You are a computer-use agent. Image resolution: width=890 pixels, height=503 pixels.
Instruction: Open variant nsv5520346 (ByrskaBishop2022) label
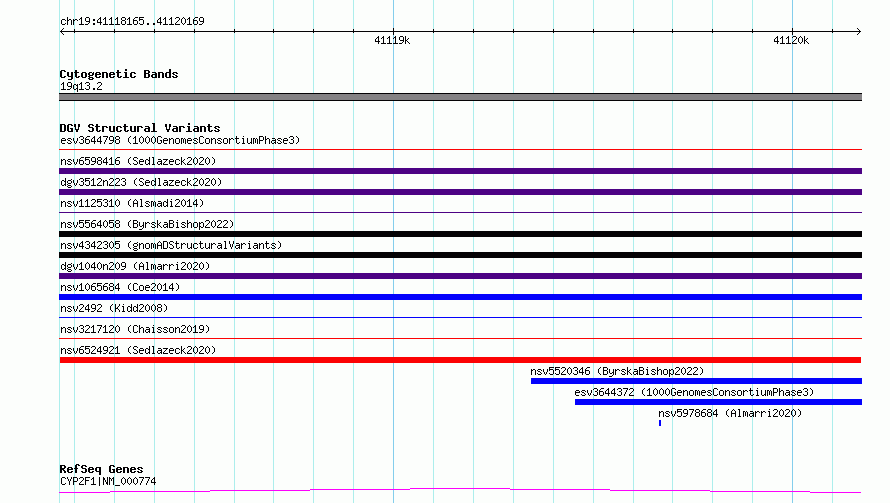[617, 371]
